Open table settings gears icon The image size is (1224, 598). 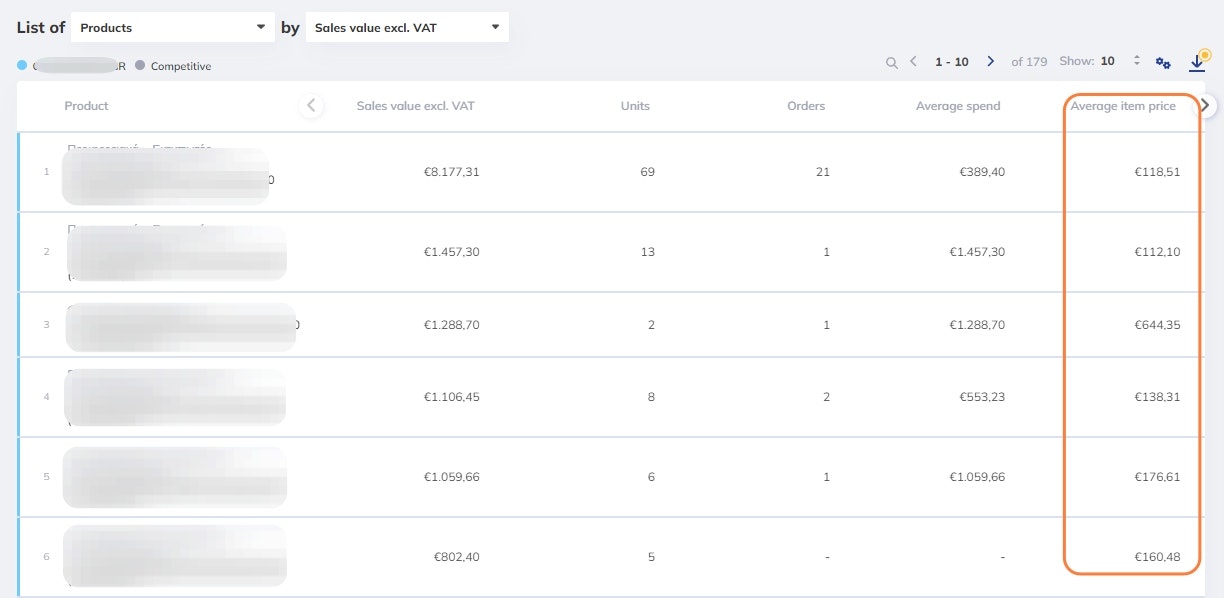pyautogui.click(x=1163, y=62)
